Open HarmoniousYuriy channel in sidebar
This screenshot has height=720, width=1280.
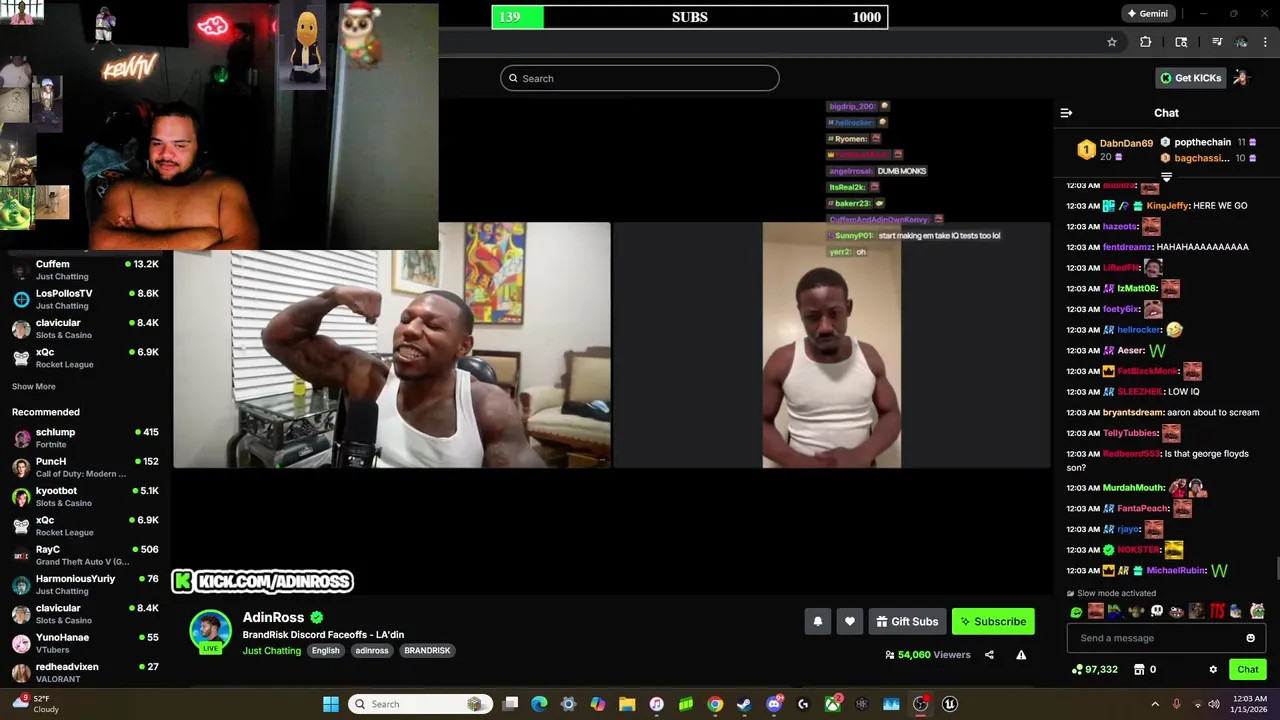pos(85,584)
